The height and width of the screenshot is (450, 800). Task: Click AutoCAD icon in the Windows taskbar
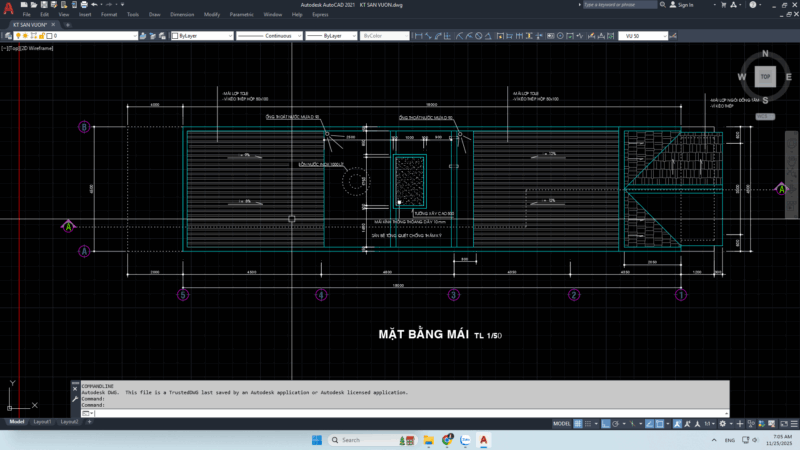[483, 440]
